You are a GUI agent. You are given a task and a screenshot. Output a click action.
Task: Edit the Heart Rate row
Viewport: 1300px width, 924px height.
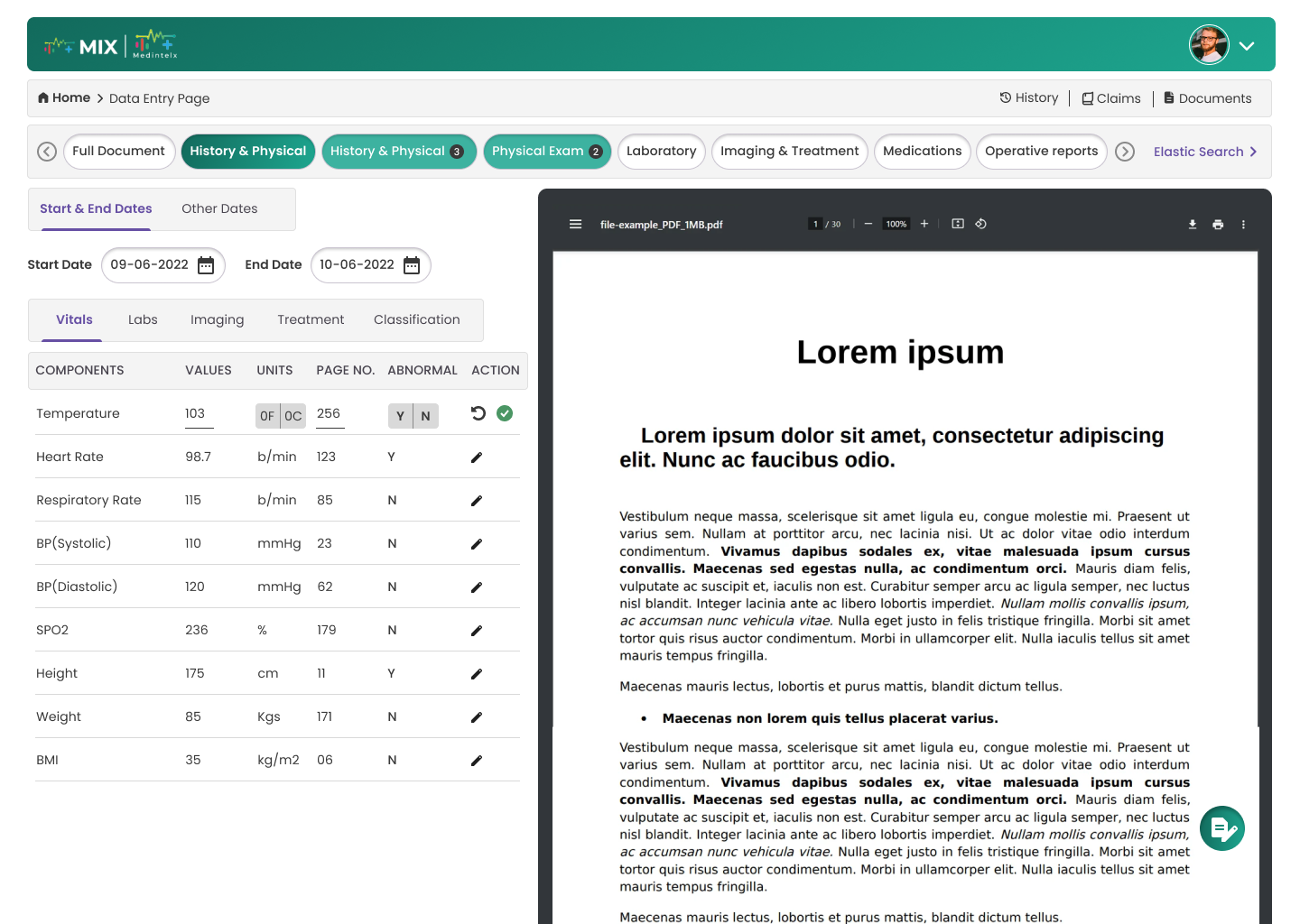pos(477,457)
